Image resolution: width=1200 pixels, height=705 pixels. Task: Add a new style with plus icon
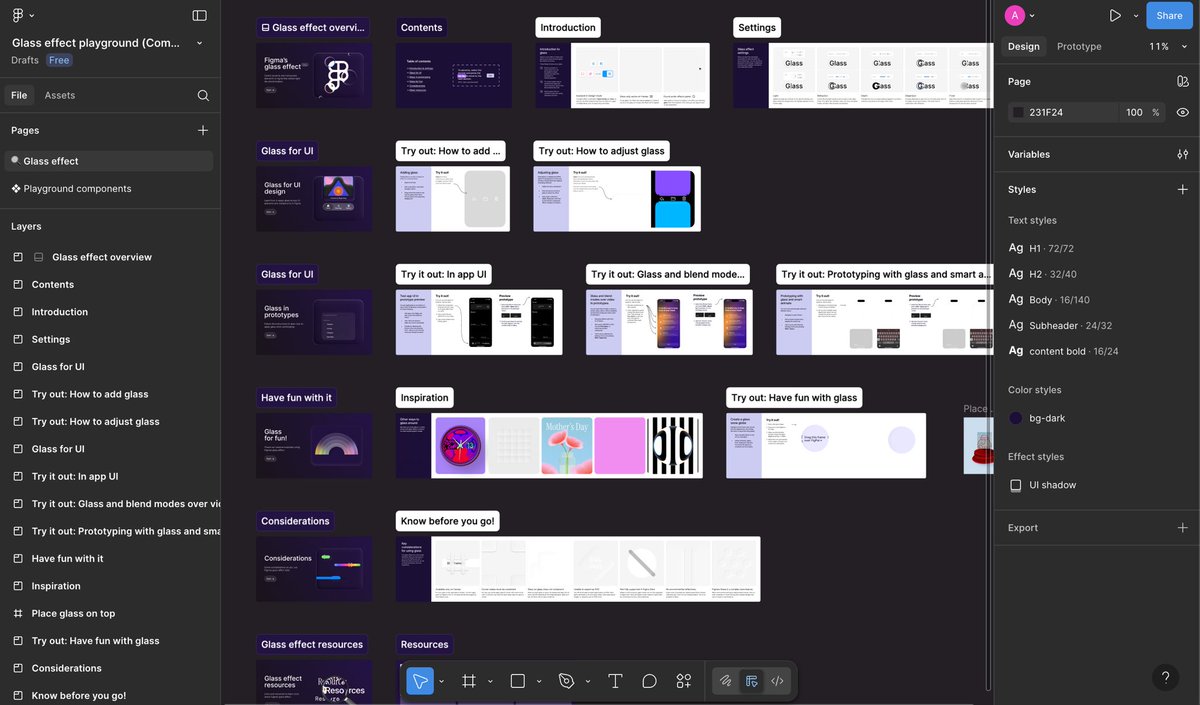click(1183, 189)
